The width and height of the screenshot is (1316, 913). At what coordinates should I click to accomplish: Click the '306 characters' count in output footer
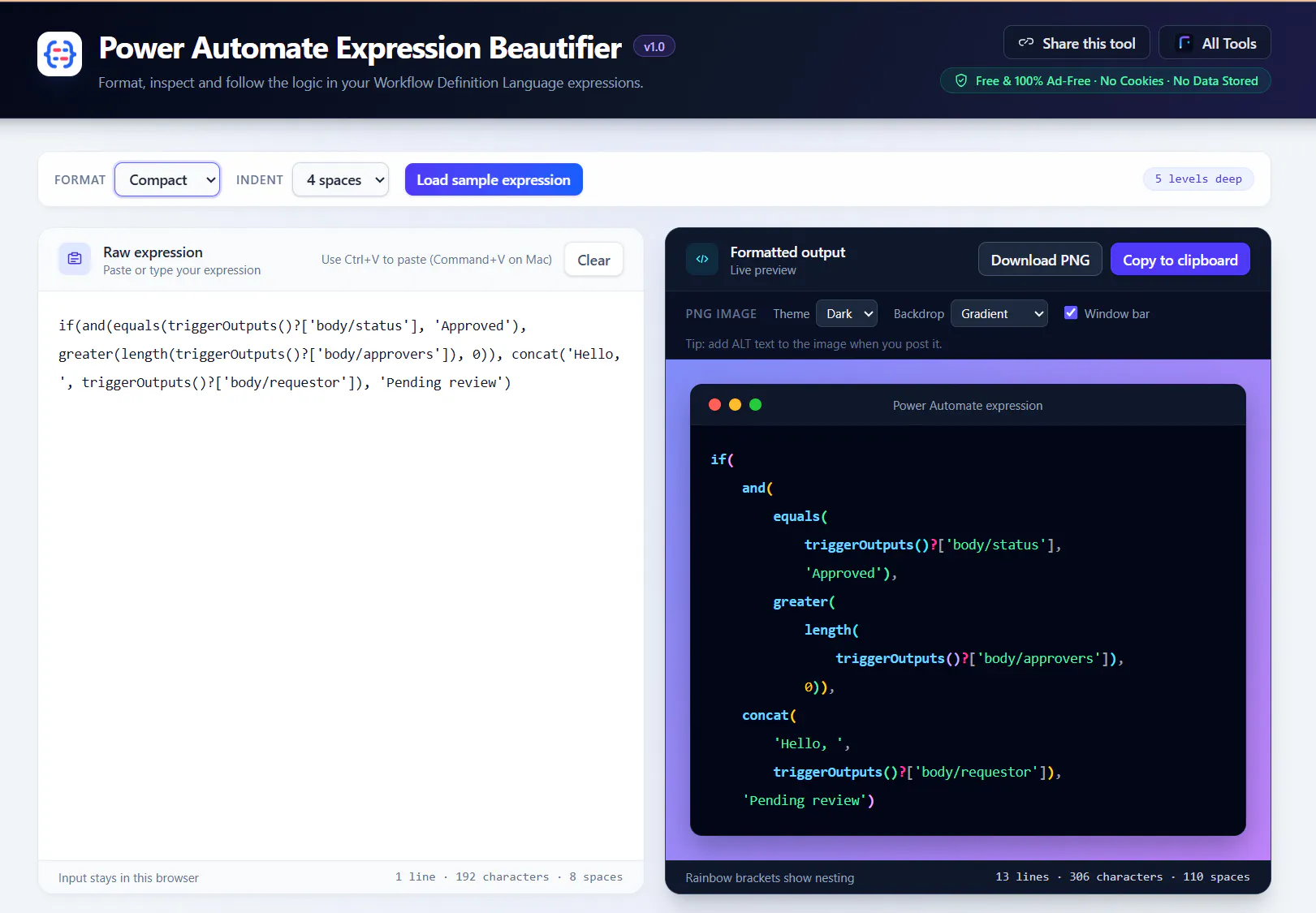[x=1116, y=876]
